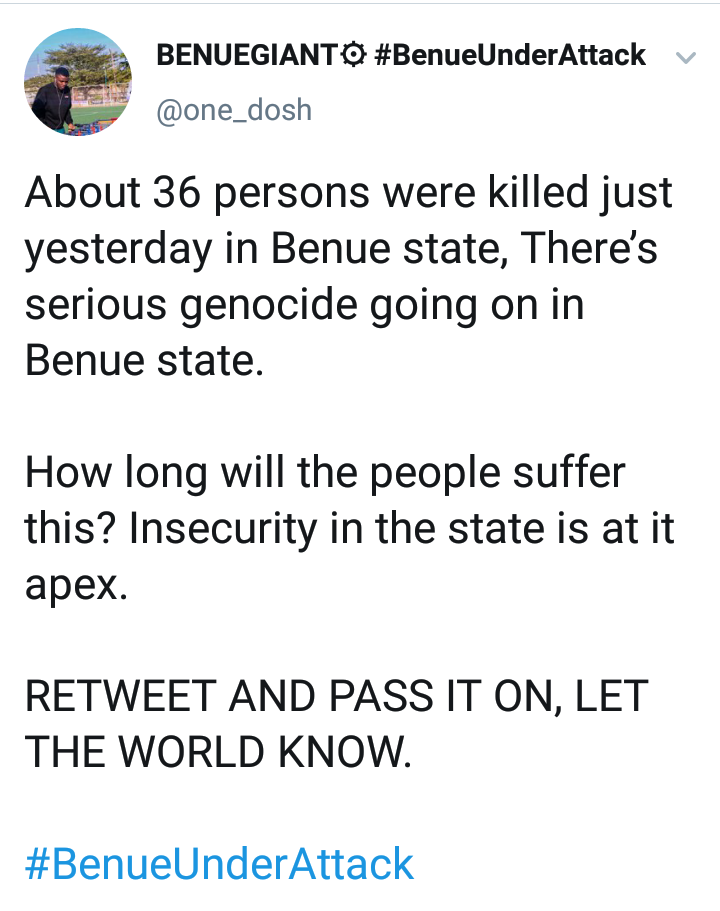Follow the blue #BenueUnderAttack hashtag link

(219, 864)
